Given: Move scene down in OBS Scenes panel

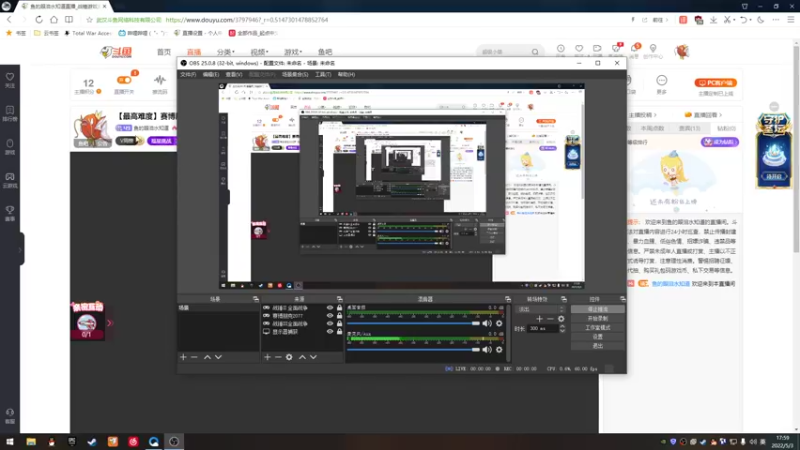Looking at the screenshot, I should tap(218, 357).
